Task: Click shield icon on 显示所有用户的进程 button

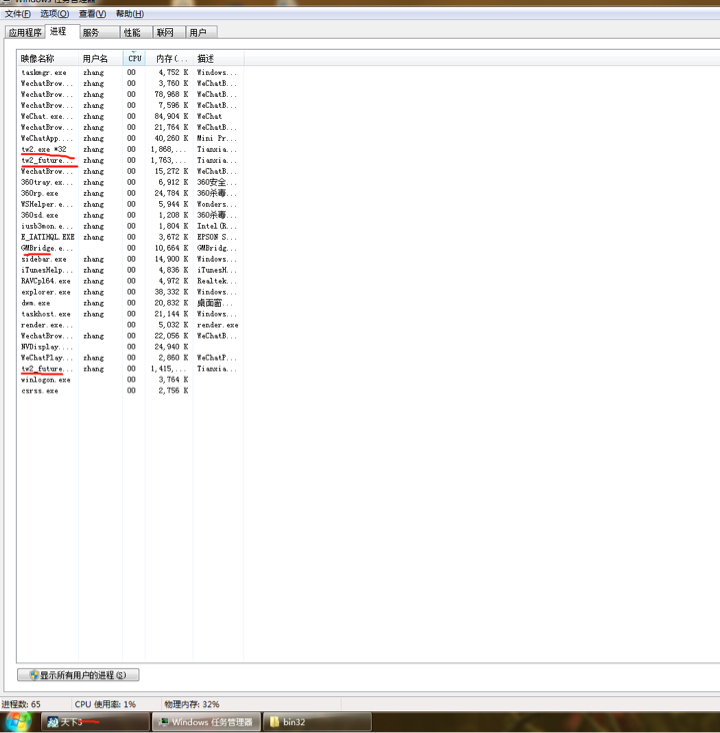Action: 34,675
